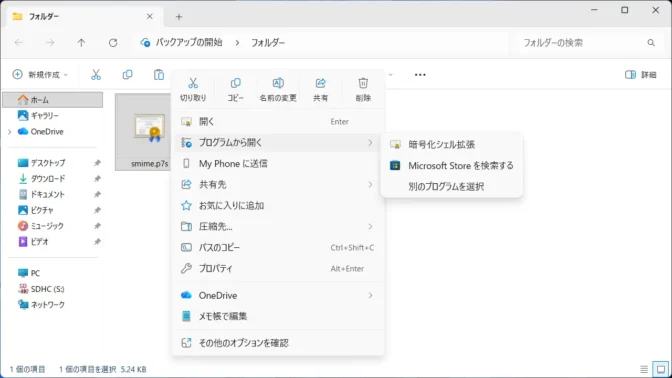Click the フォルダー tab title

tap(44, 17)
